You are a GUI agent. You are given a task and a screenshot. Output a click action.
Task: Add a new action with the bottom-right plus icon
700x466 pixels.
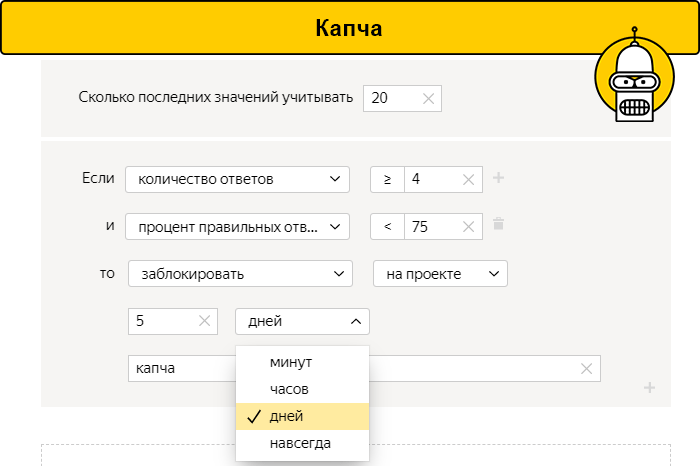[649, 388]
